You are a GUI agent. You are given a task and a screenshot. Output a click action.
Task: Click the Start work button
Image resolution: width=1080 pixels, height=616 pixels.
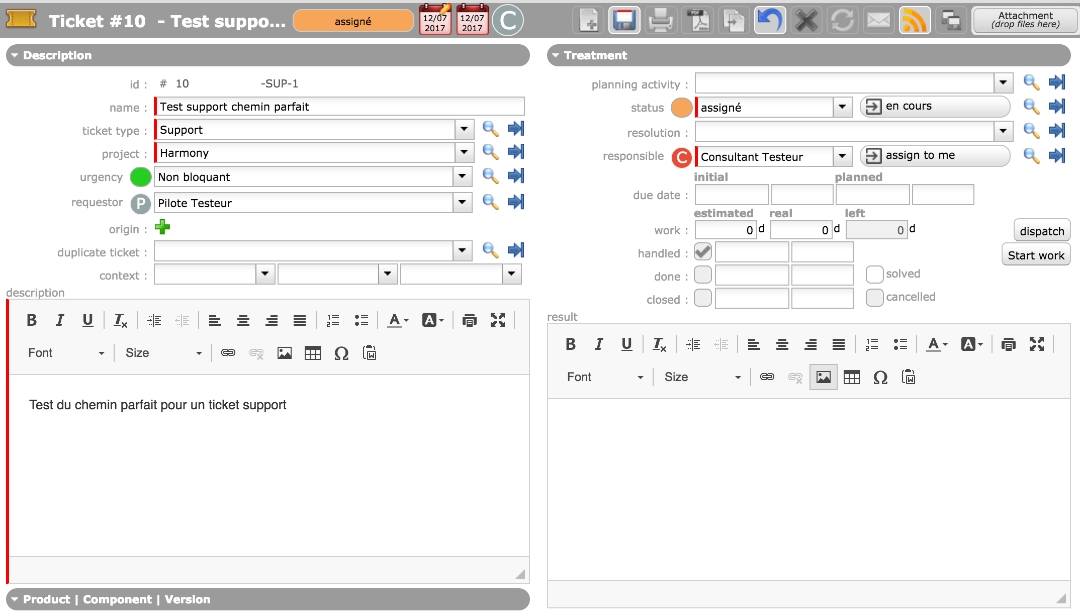pos(1036,255)
